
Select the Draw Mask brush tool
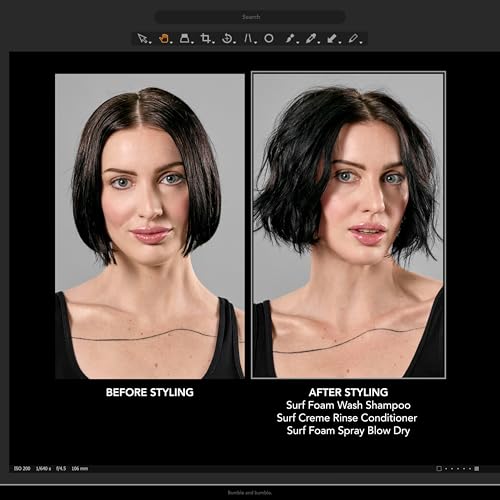[290, 39]
